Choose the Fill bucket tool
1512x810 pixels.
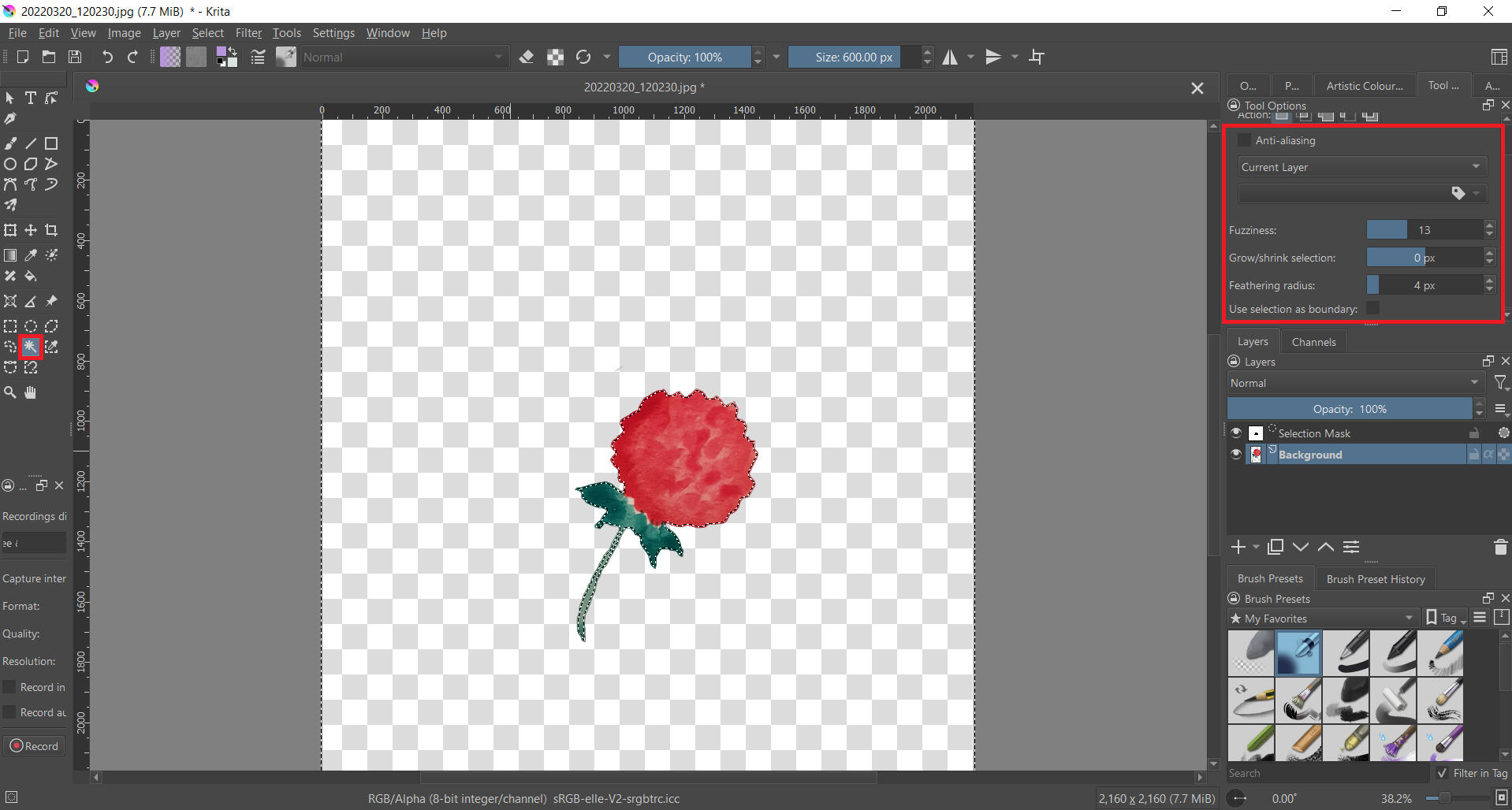31,276
